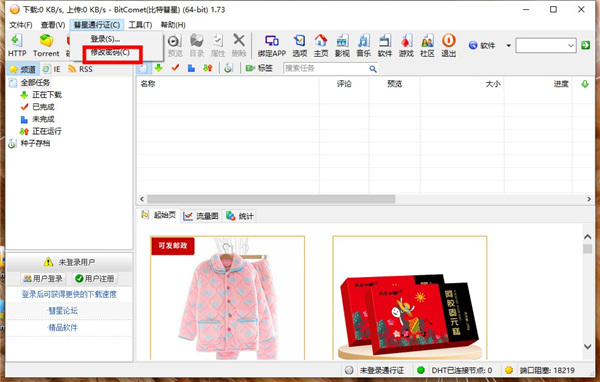Screen dimensions: 600x382
Task: Switch to the IE sidebar tab
Action: point(52,69)
